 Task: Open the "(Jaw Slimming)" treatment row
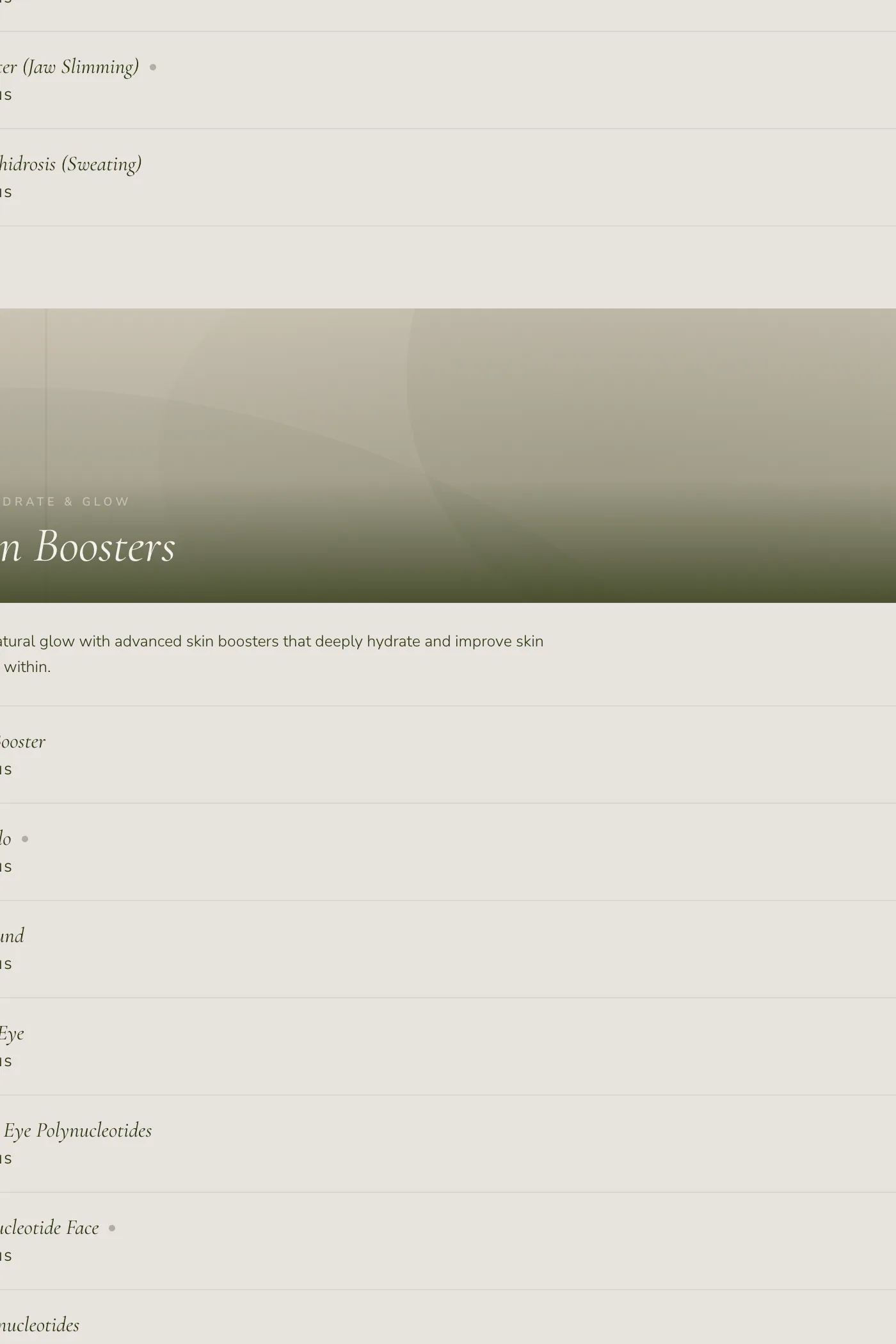[x=448, y=80]
